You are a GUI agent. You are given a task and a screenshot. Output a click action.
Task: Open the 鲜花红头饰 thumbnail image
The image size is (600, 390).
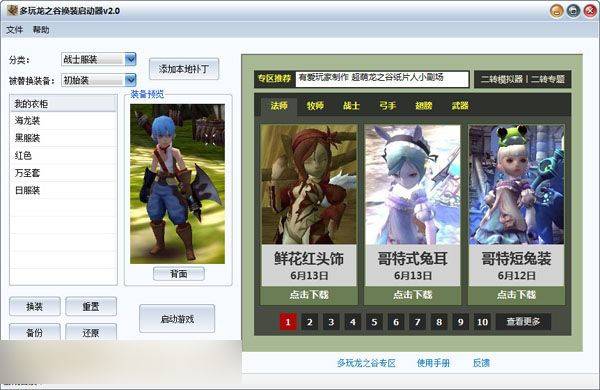[309, 184]
